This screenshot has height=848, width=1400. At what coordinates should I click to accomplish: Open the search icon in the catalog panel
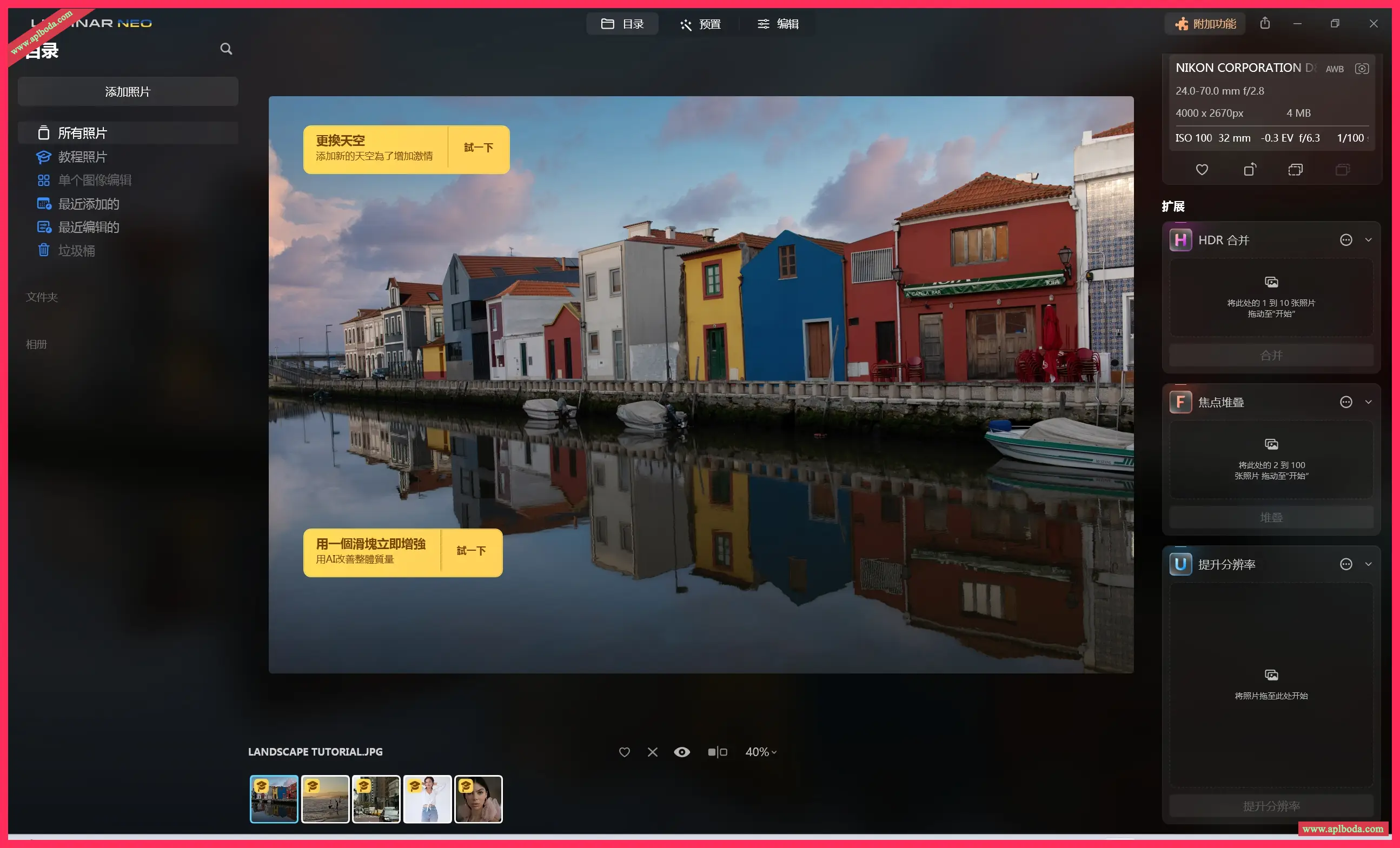pos(226,49)
